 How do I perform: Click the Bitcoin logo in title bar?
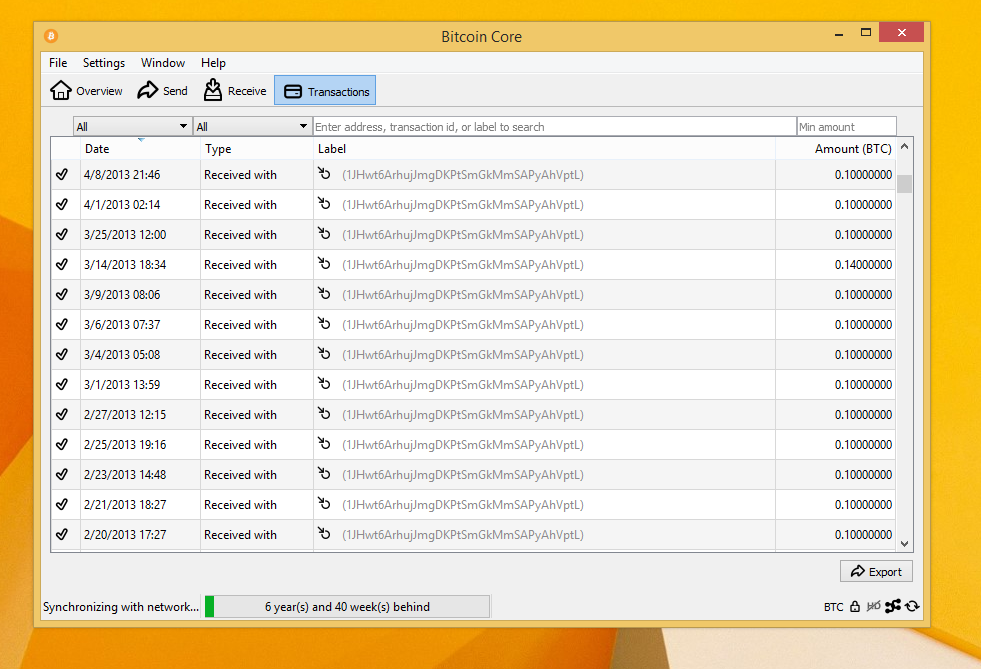51,36
